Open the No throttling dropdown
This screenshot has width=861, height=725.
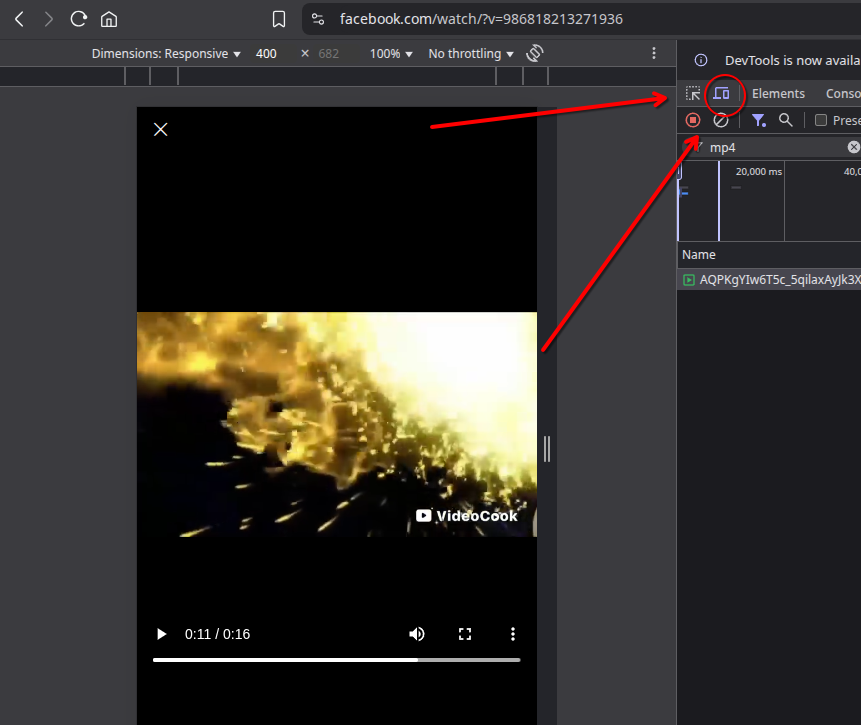471,54
